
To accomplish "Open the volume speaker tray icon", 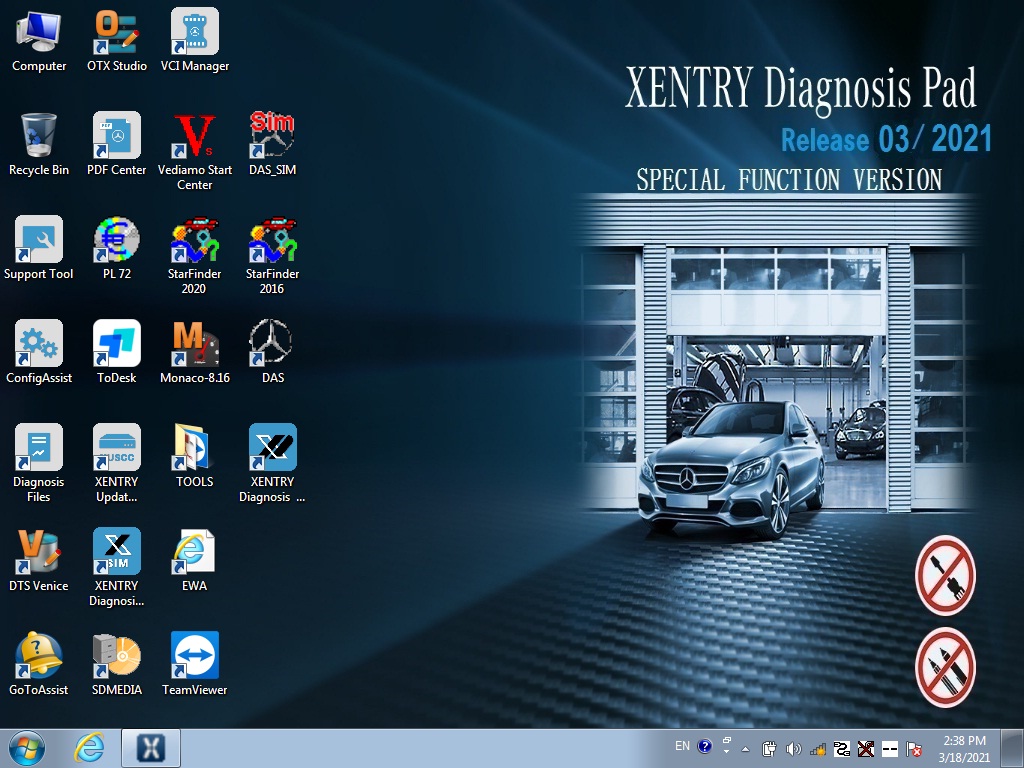I will (793, 749).
